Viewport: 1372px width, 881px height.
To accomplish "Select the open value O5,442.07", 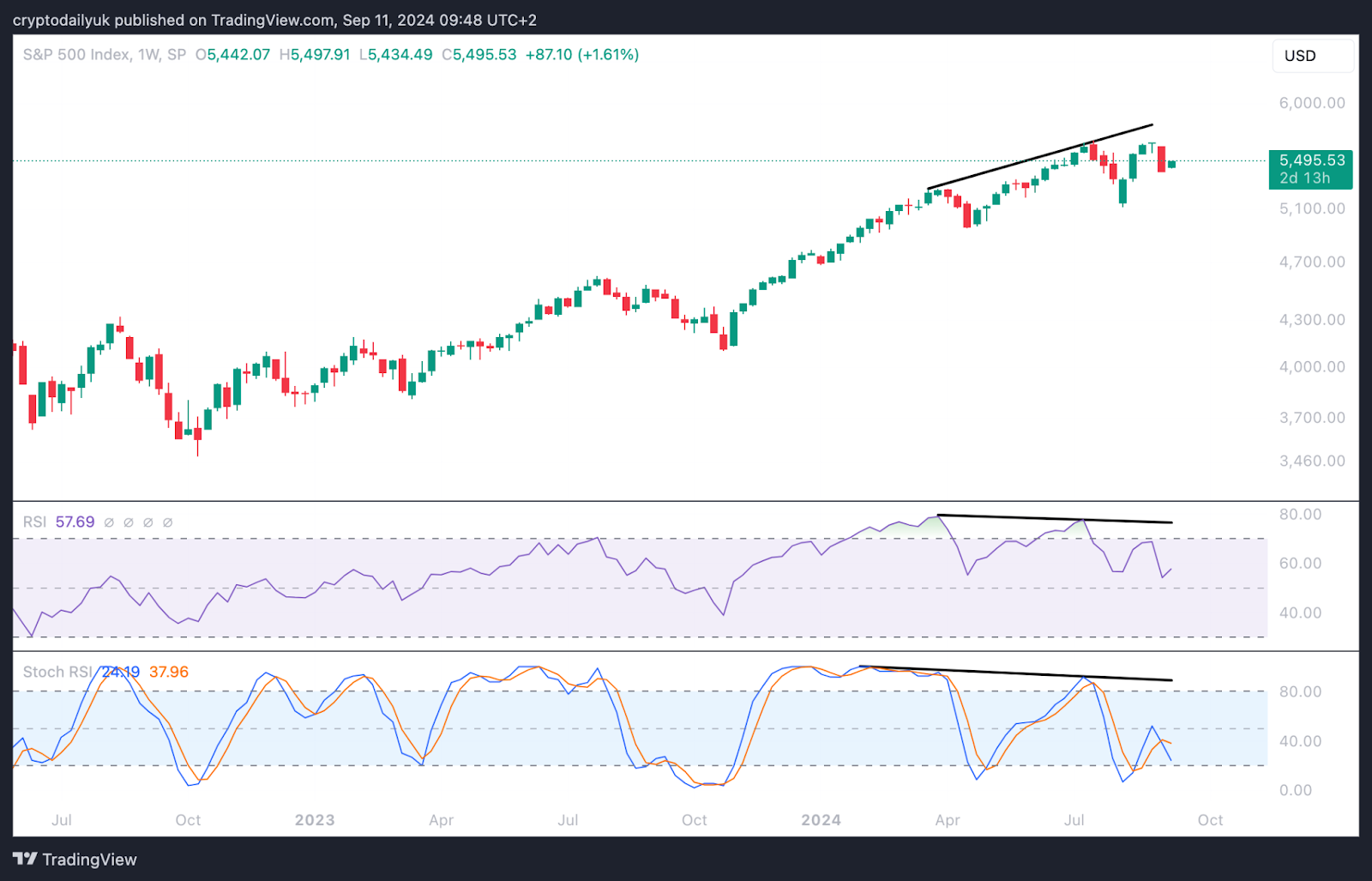I will 233,55.
